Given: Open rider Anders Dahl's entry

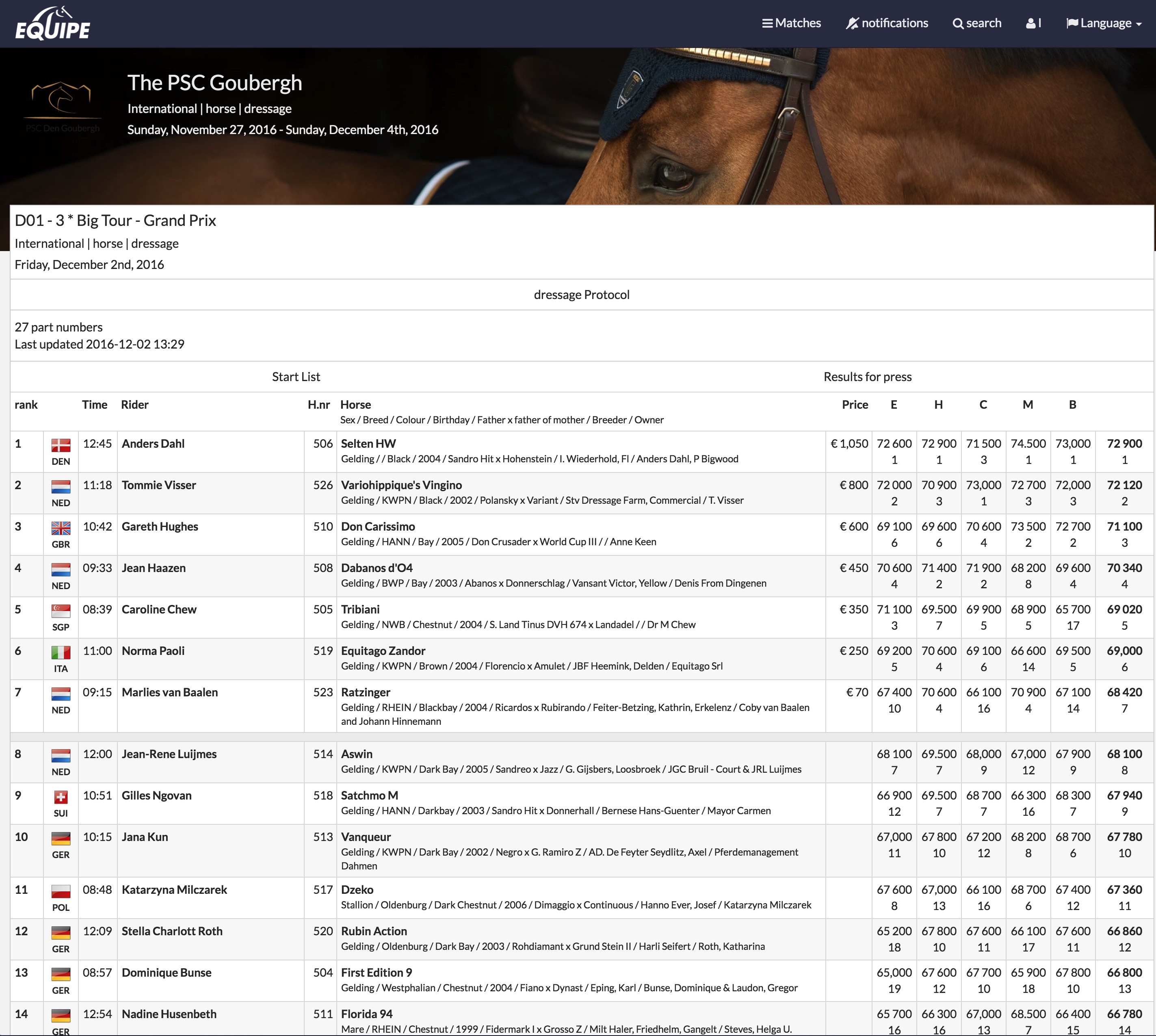Looking at the screenshot, I should (x=153, y=444).
